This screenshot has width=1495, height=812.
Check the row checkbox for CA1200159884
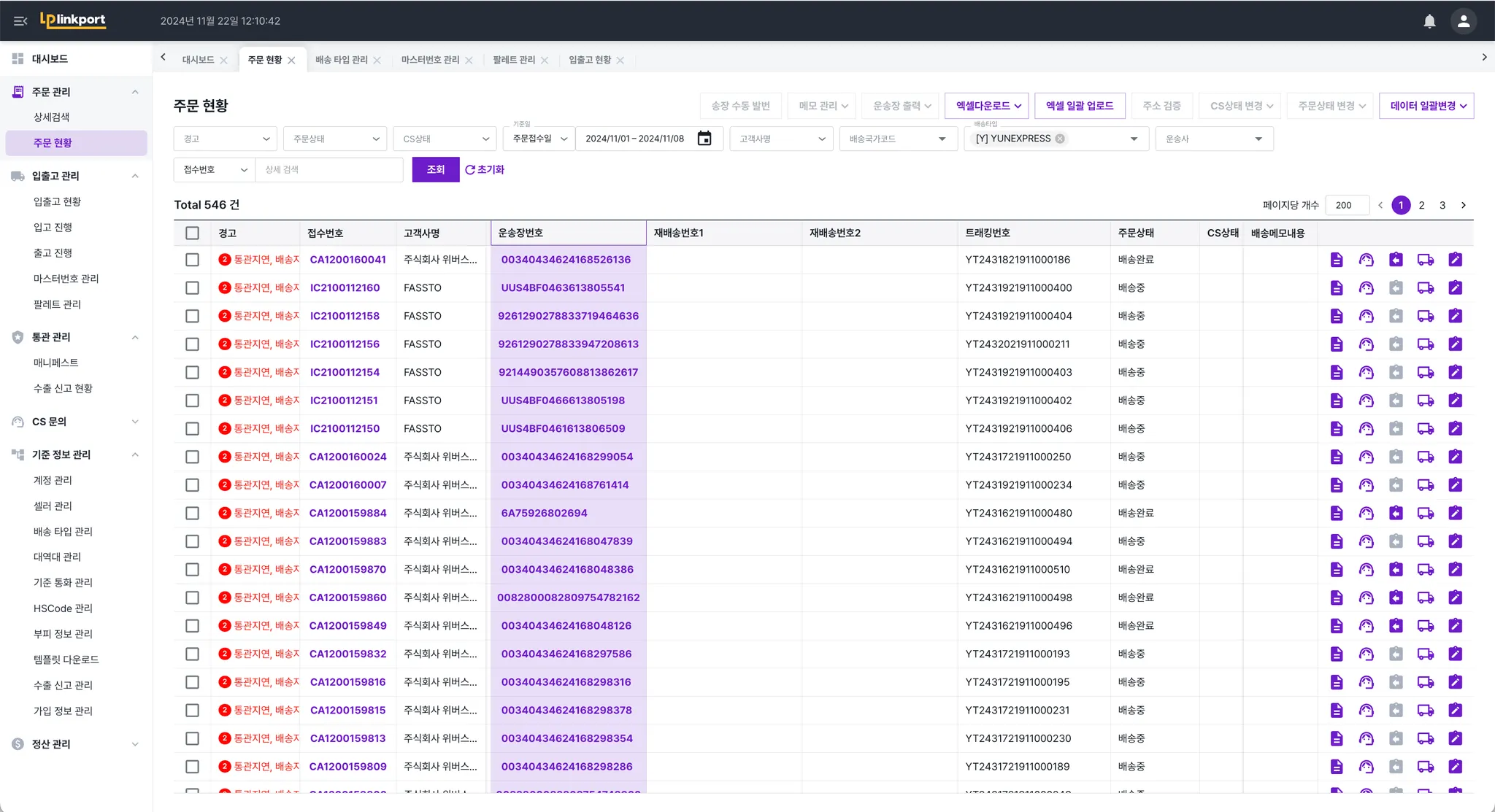(x=192, y=514)
